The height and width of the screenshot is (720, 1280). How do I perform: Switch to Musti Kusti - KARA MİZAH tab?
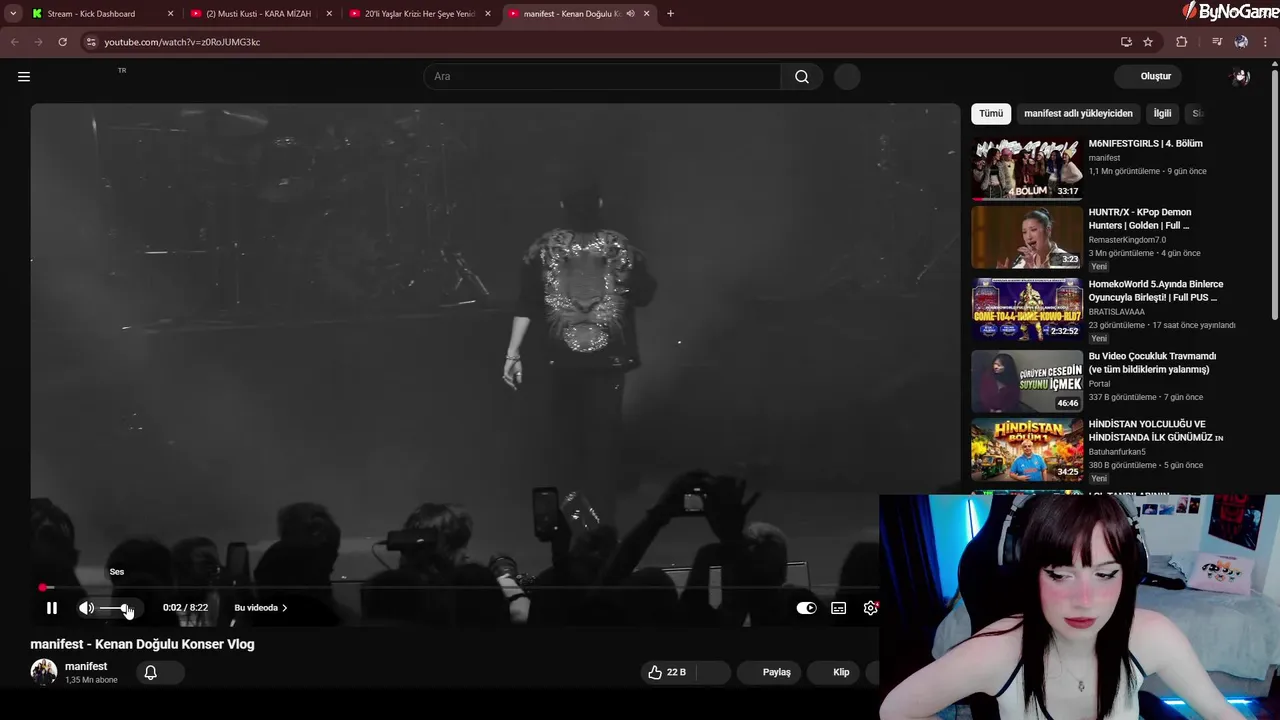click(259, 14)
